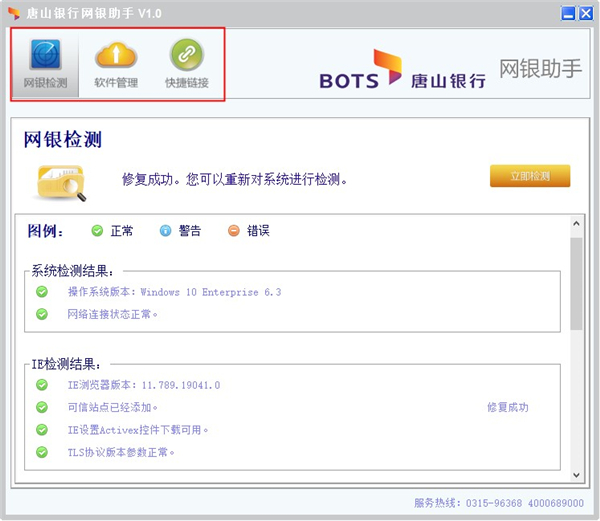Click the results panel scrollbar thumb
The image size is (600, 521).
tap(576, 284)
